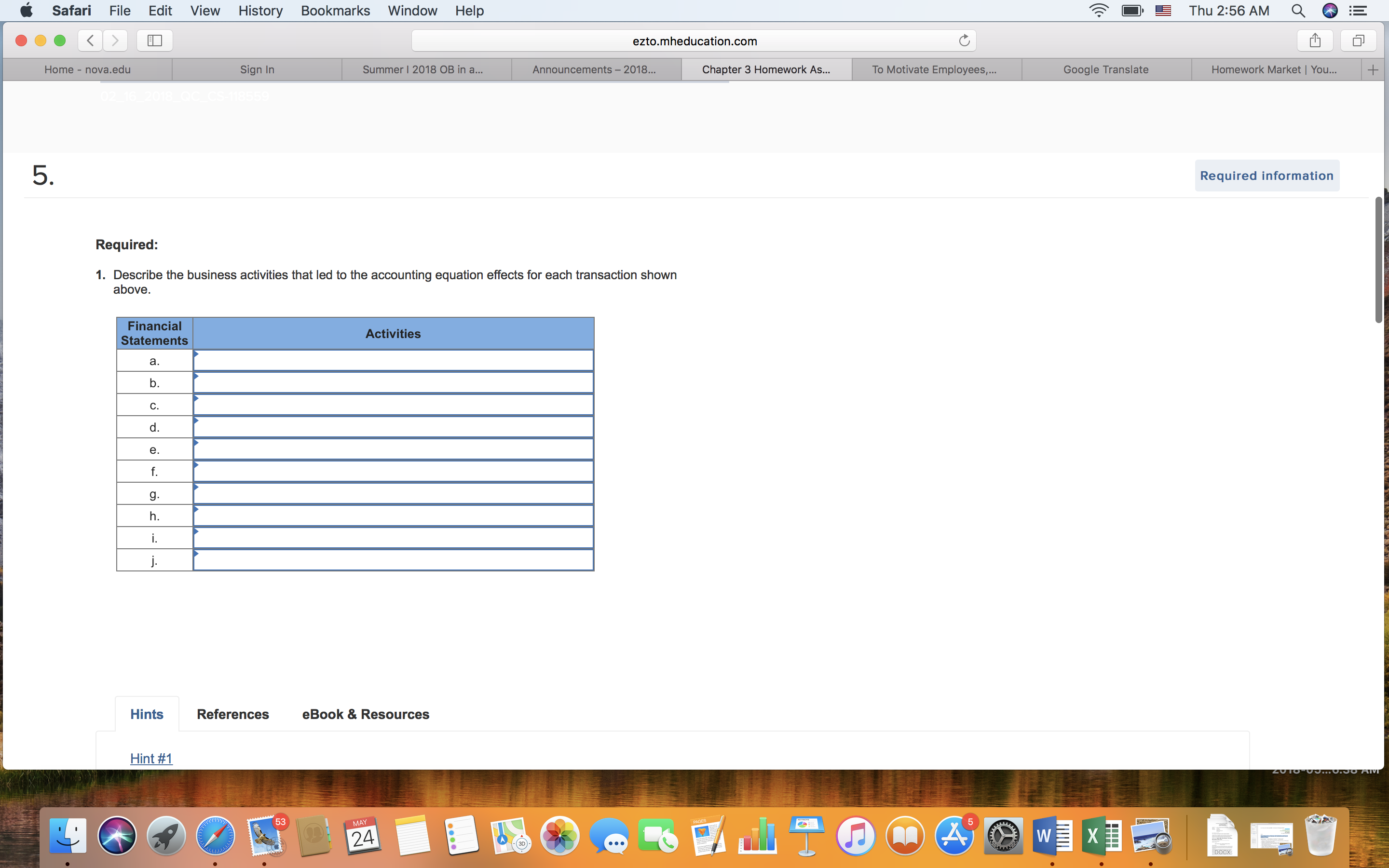Open Finder from the Dock
The width and height of the screenshot is (1389, 868).
pyautogui.click(x=68, y=835)
